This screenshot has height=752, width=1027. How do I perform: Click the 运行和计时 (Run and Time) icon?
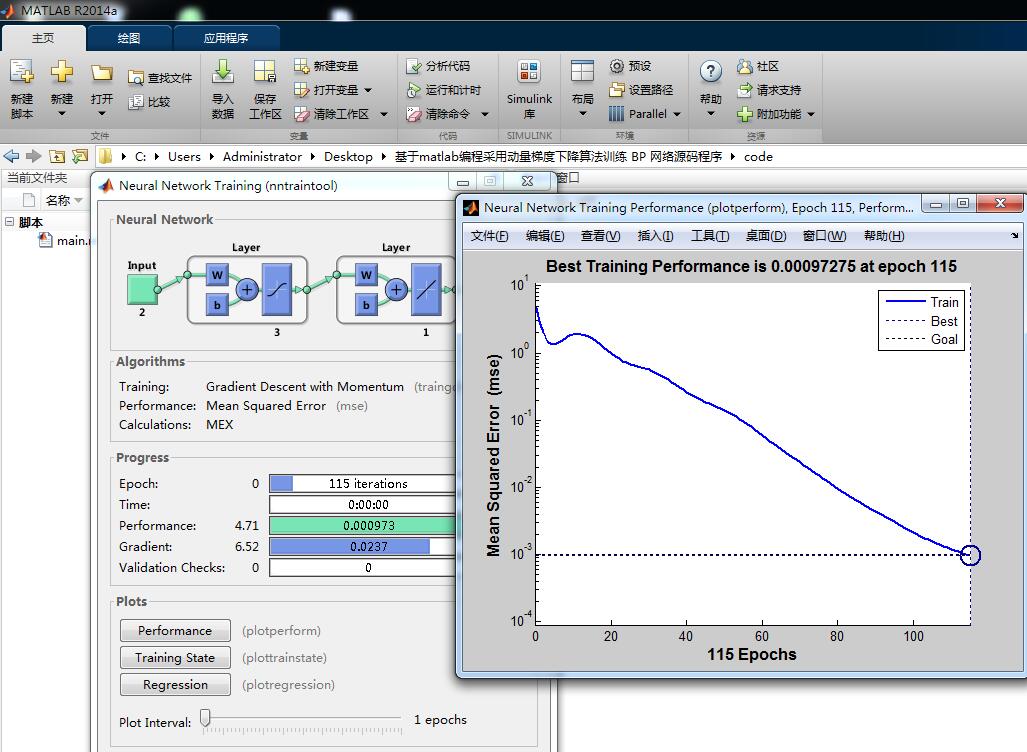[413, 90]
